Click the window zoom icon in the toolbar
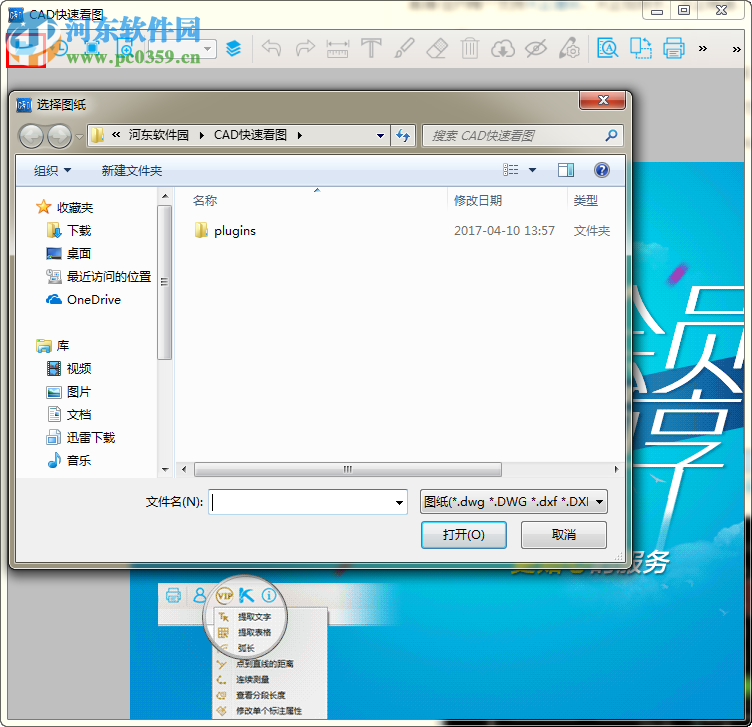This screenshot has width=752, height=727. pyautogui.click(x=126, y=48)
